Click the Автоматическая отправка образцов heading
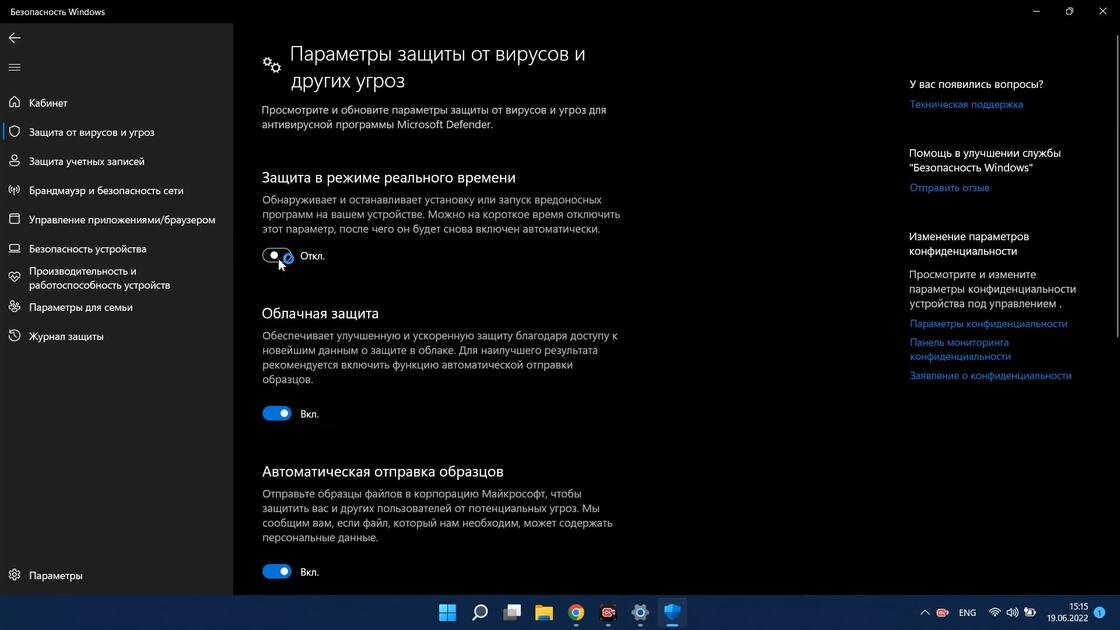 coord(383,471)
